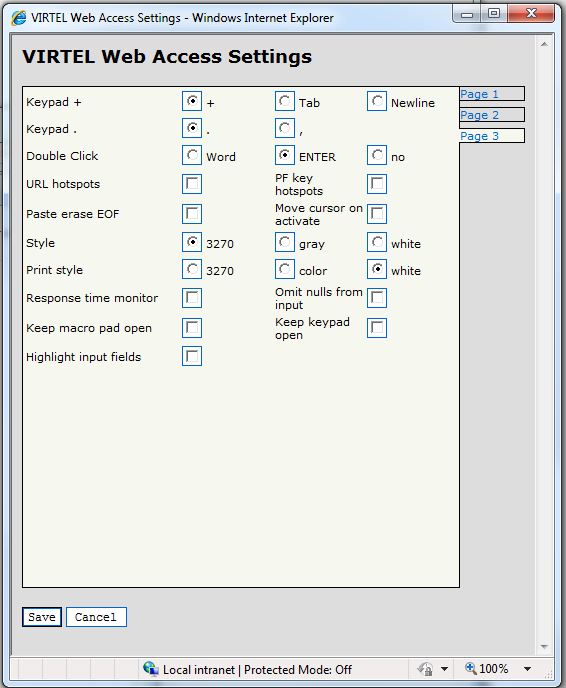Set Print style to 3270
566x688 pixels.
point(192,269)
